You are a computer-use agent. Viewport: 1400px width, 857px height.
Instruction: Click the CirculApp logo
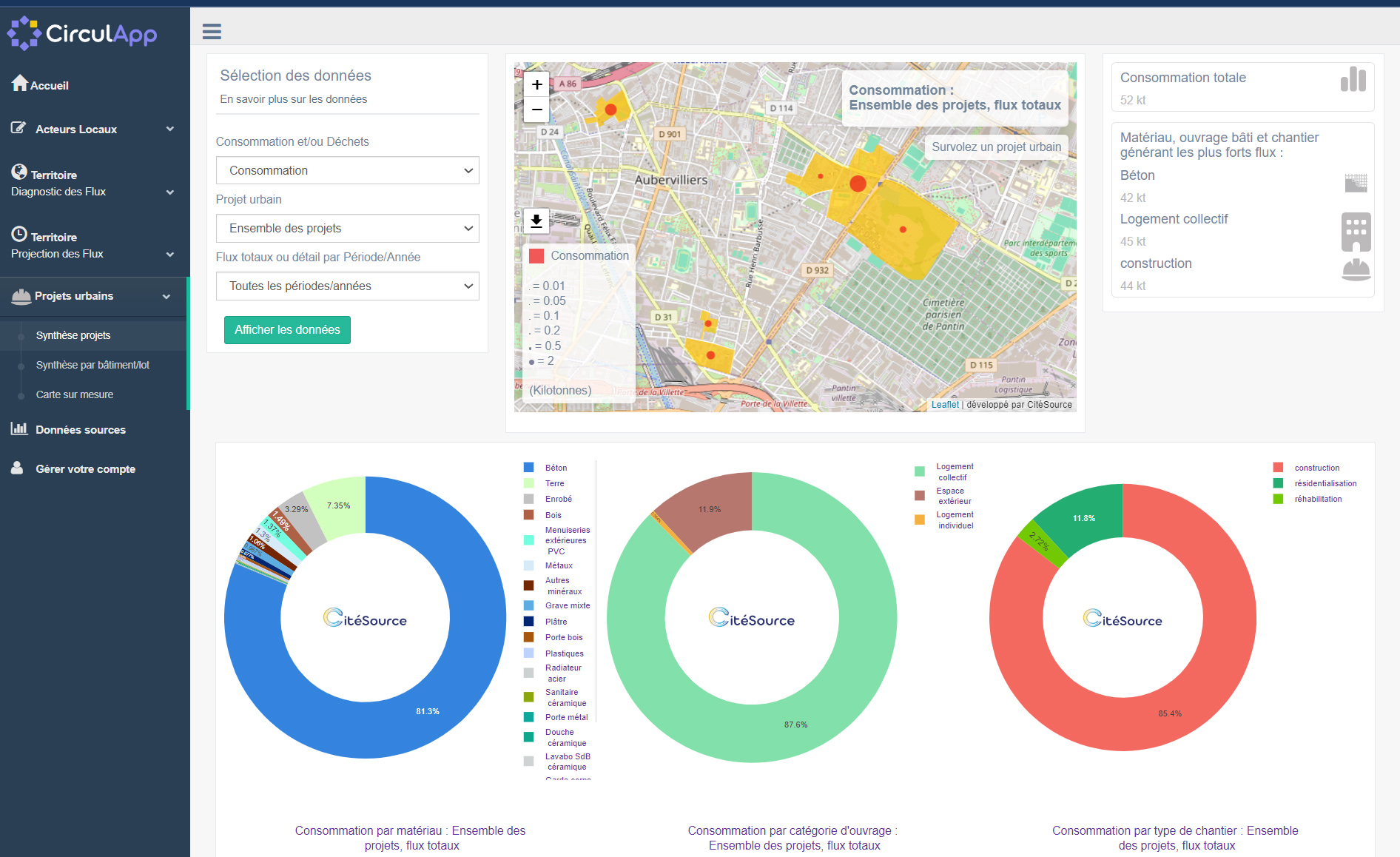(x=82, y=33)
